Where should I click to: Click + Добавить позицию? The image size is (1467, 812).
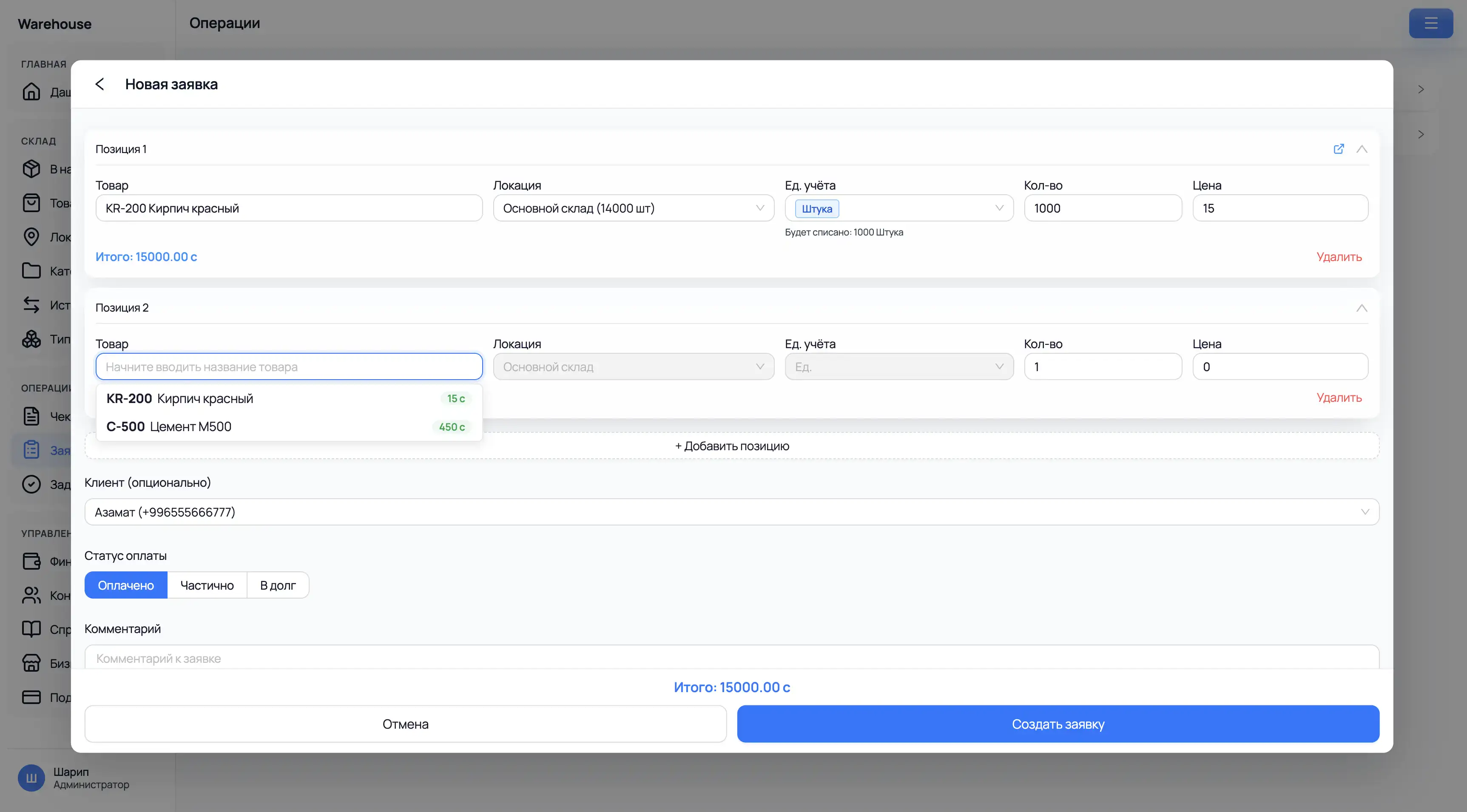732,446
